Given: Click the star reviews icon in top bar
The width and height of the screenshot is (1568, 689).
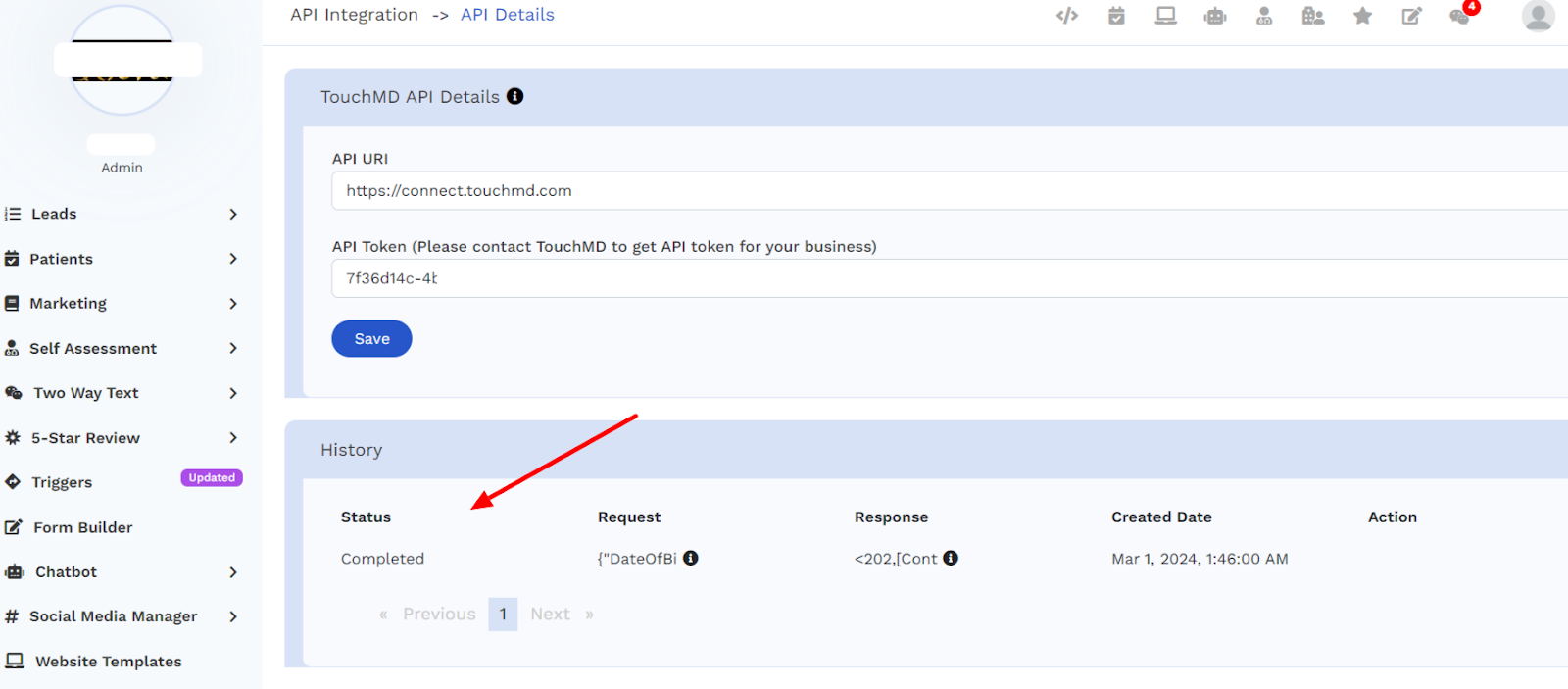Looking at the screenshot, I should 1362,16.
